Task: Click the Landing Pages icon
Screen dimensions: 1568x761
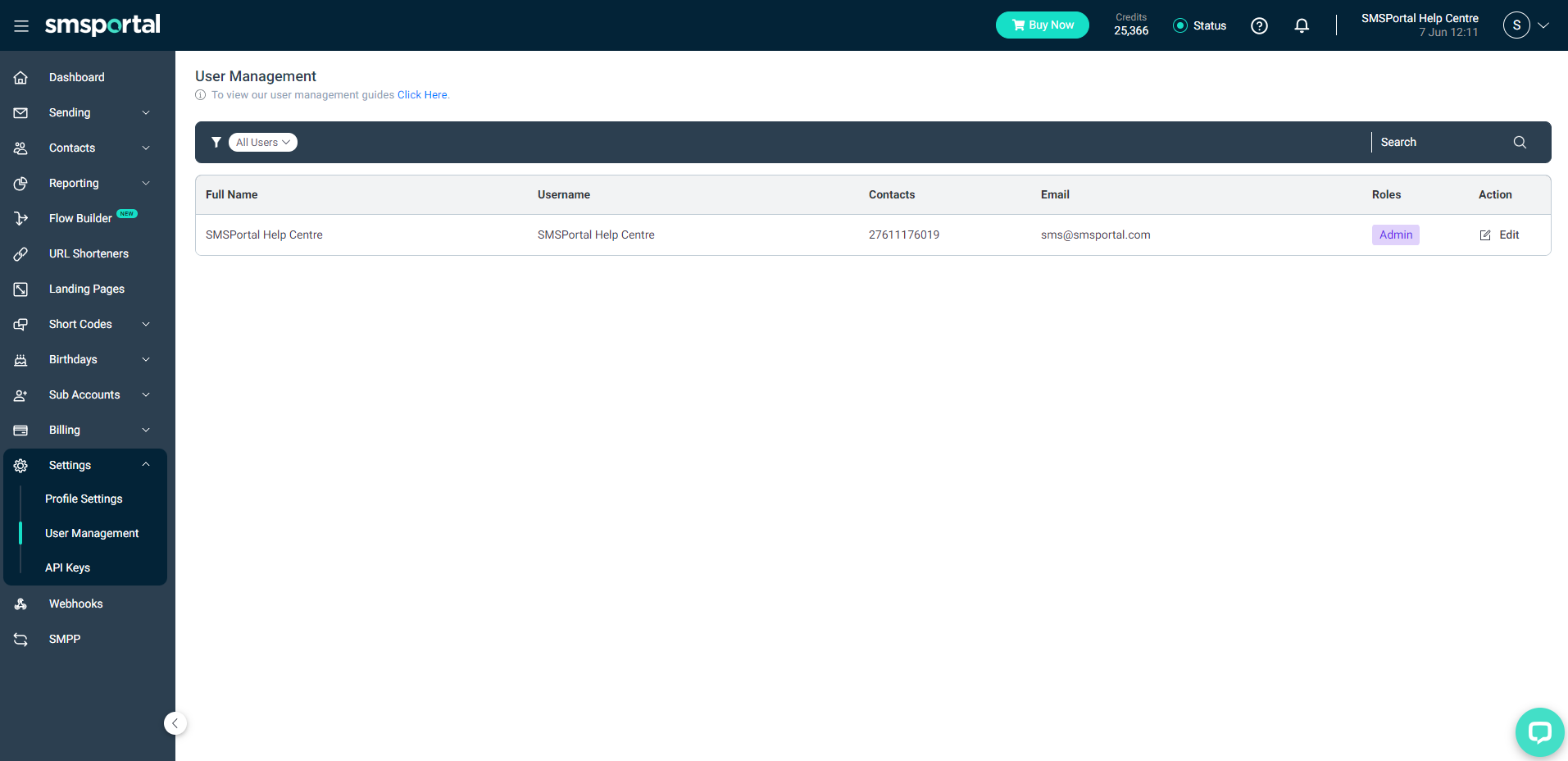Action: coord(20,289)
